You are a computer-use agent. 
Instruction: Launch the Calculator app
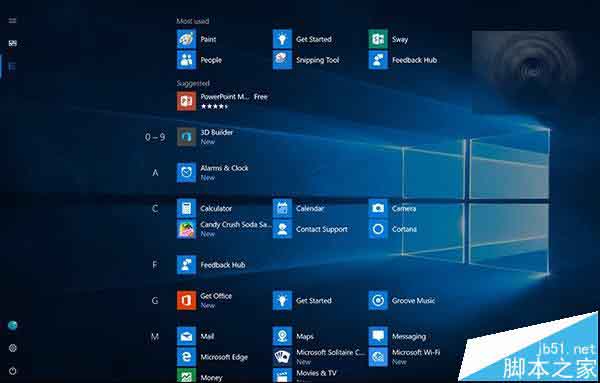pyautogui.click(x=186, y=209)
